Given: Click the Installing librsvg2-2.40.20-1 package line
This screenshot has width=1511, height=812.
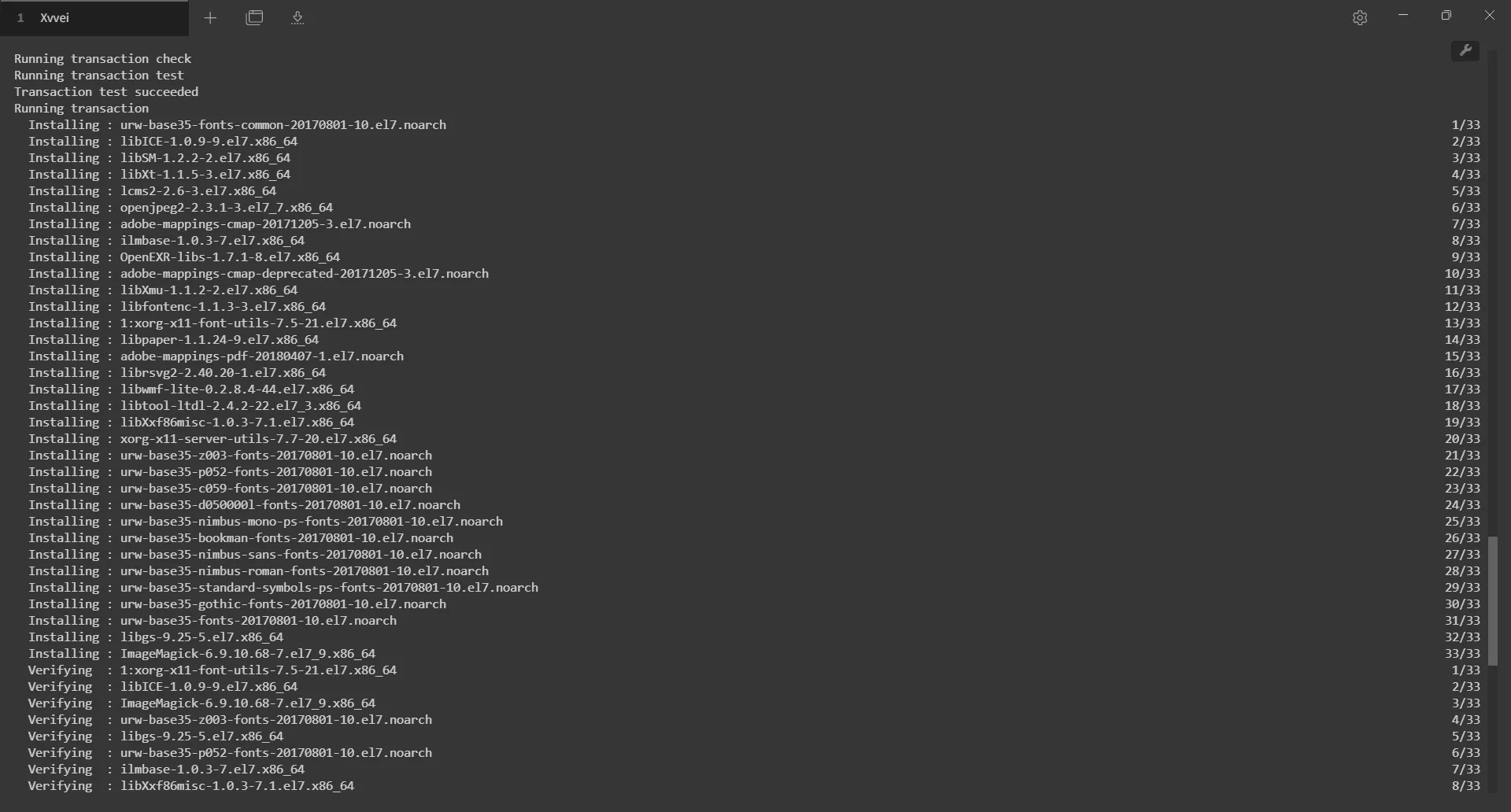Looking at the screenshot, I should point(177,372).
